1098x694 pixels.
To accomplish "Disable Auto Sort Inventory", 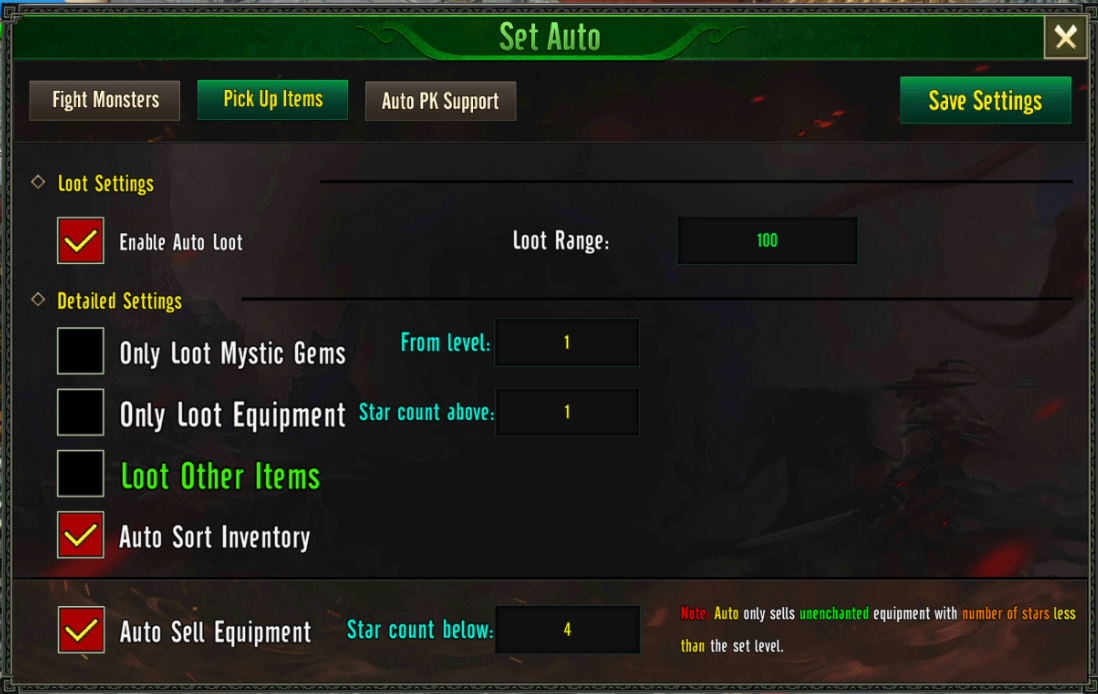I will [81, 535].
